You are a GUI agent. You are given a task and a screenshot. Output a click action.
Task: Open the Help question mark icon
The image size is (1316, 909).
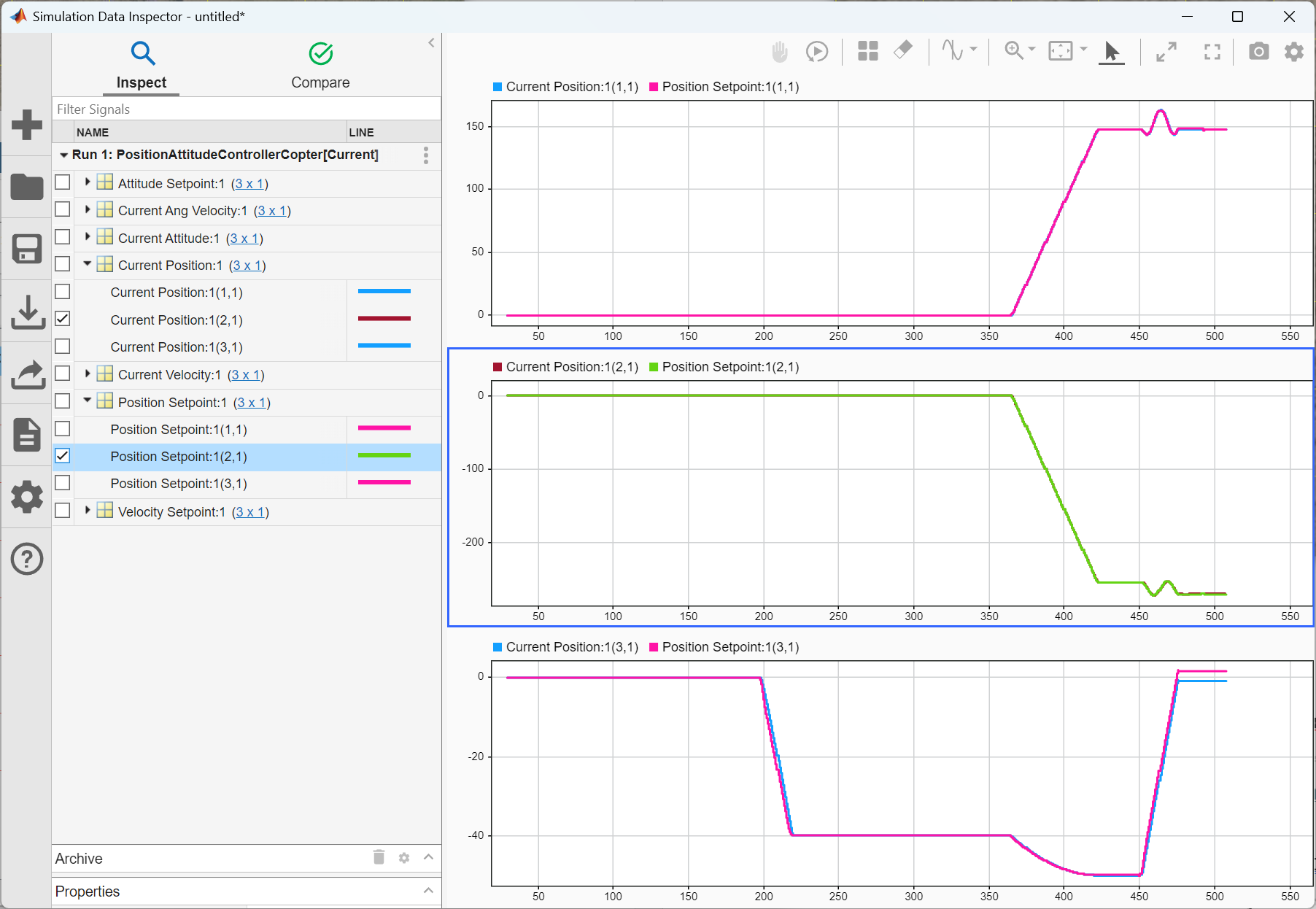coord(27,560)
